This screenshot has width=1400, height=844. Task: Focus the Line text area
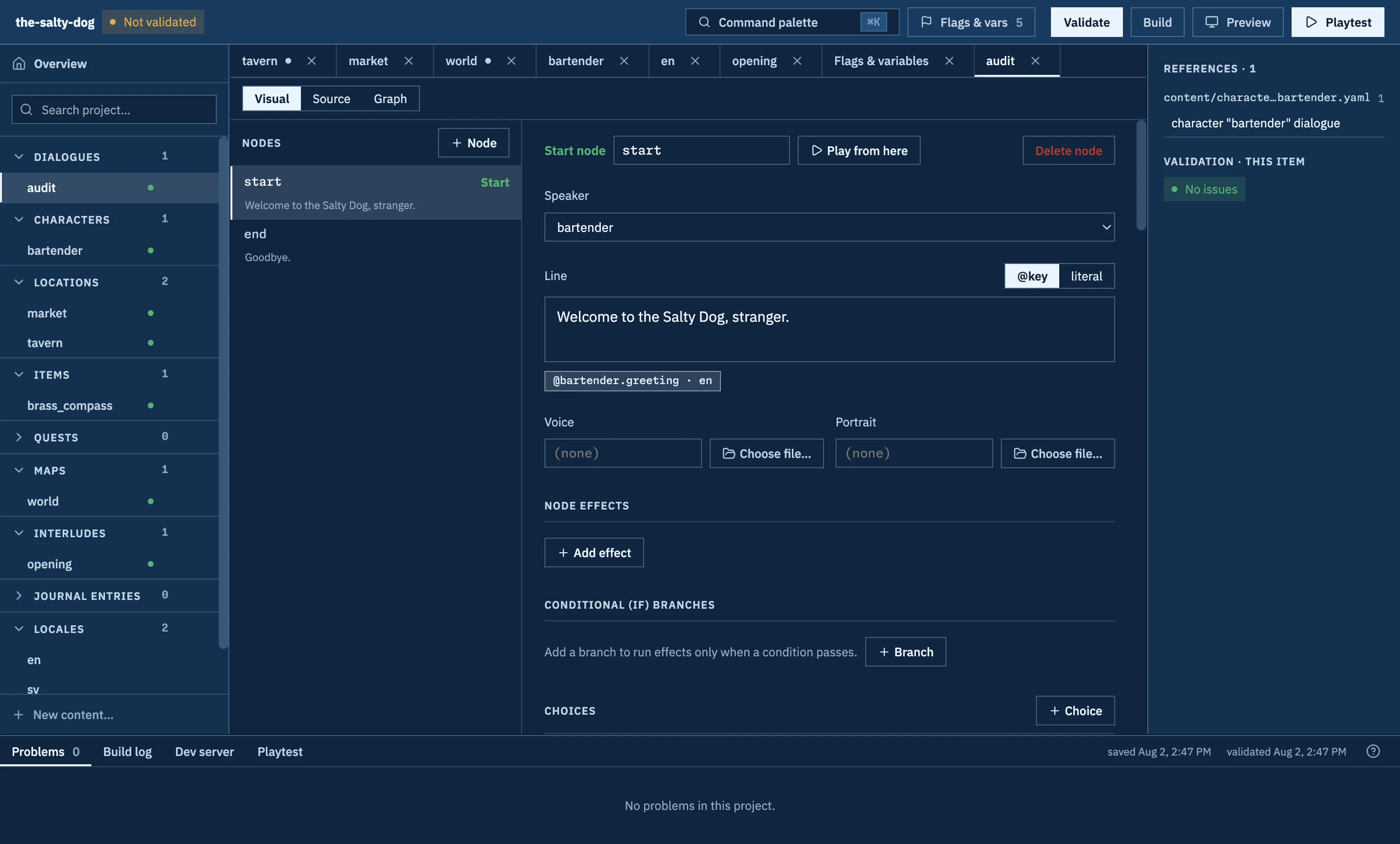[x=829, y=329]
